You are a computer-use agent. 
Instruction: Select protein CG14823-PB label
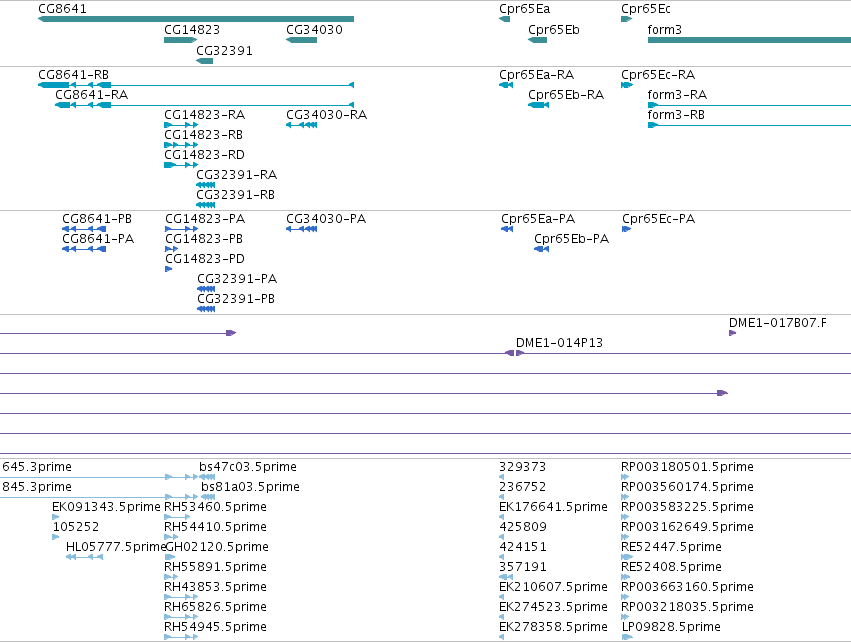(204, 239)
